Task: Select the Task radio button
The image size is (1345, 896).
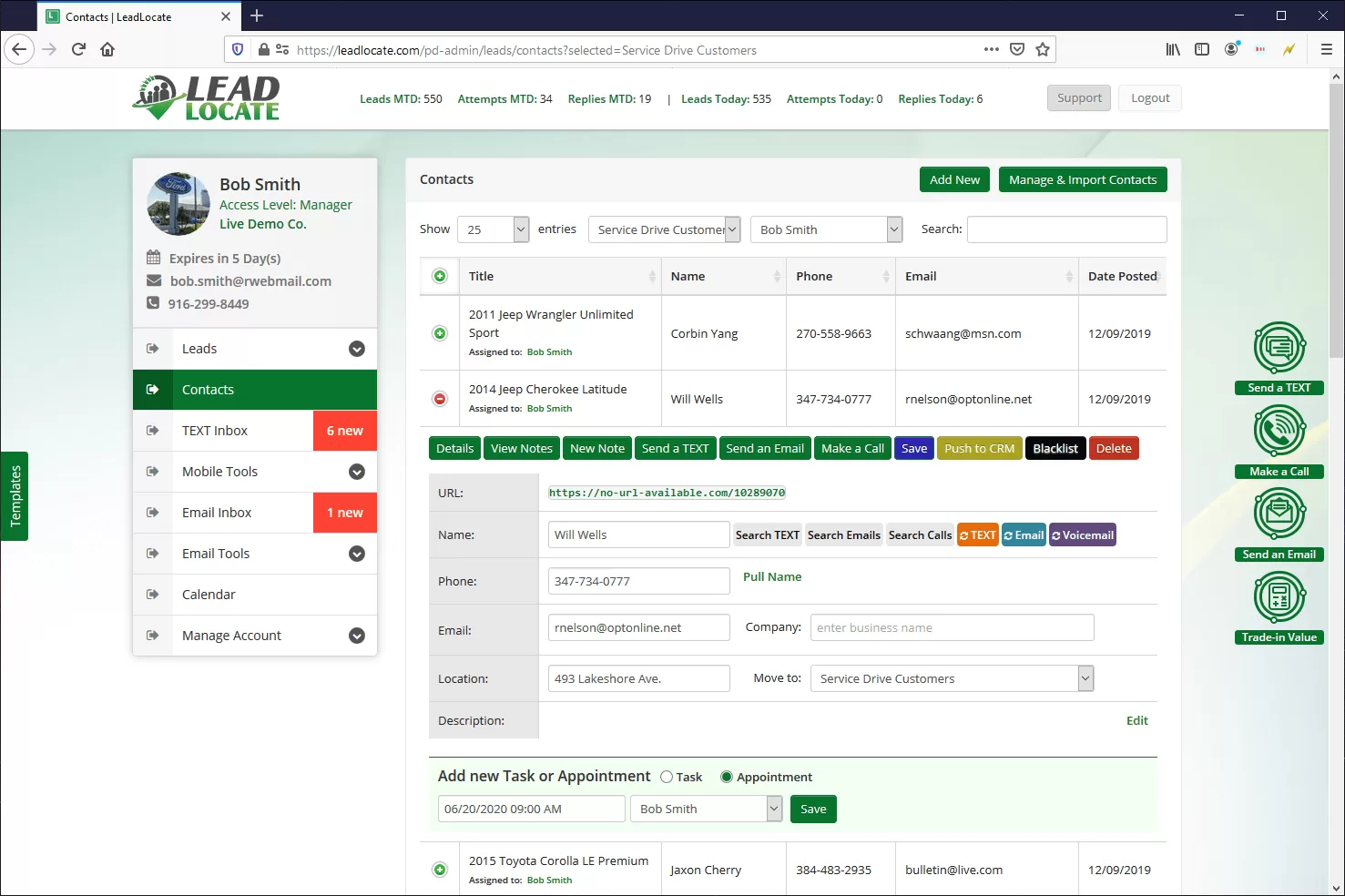Action: [x=667, y=777]
